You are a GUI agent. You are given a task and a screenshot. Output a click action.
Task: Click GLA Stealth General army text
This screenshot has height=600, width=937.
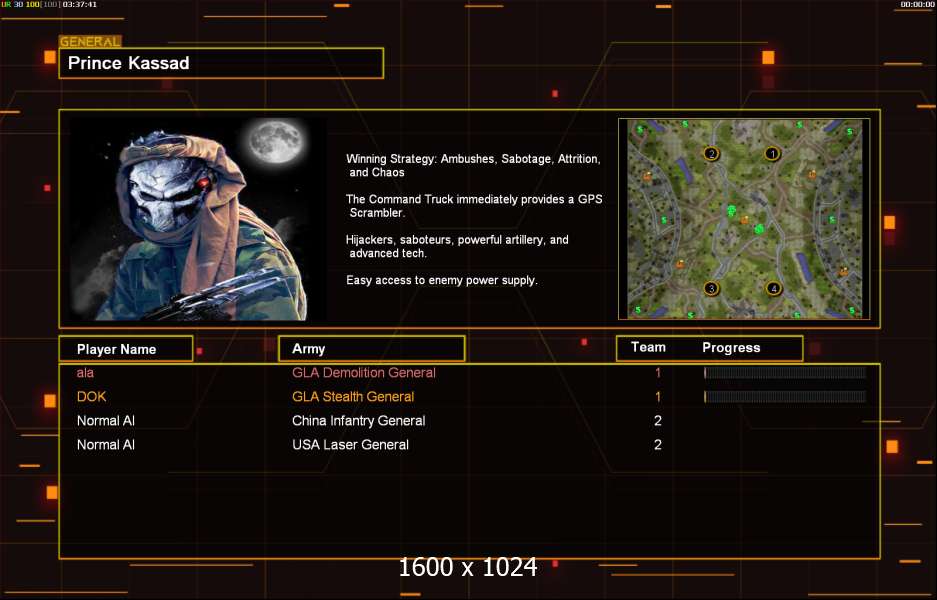click(x=353, y=397)
